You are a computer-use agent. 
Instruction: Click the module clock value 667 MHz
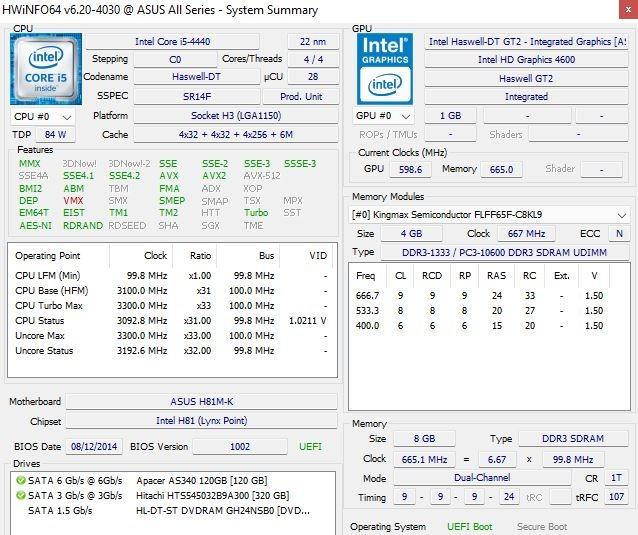tap(527, 234)
